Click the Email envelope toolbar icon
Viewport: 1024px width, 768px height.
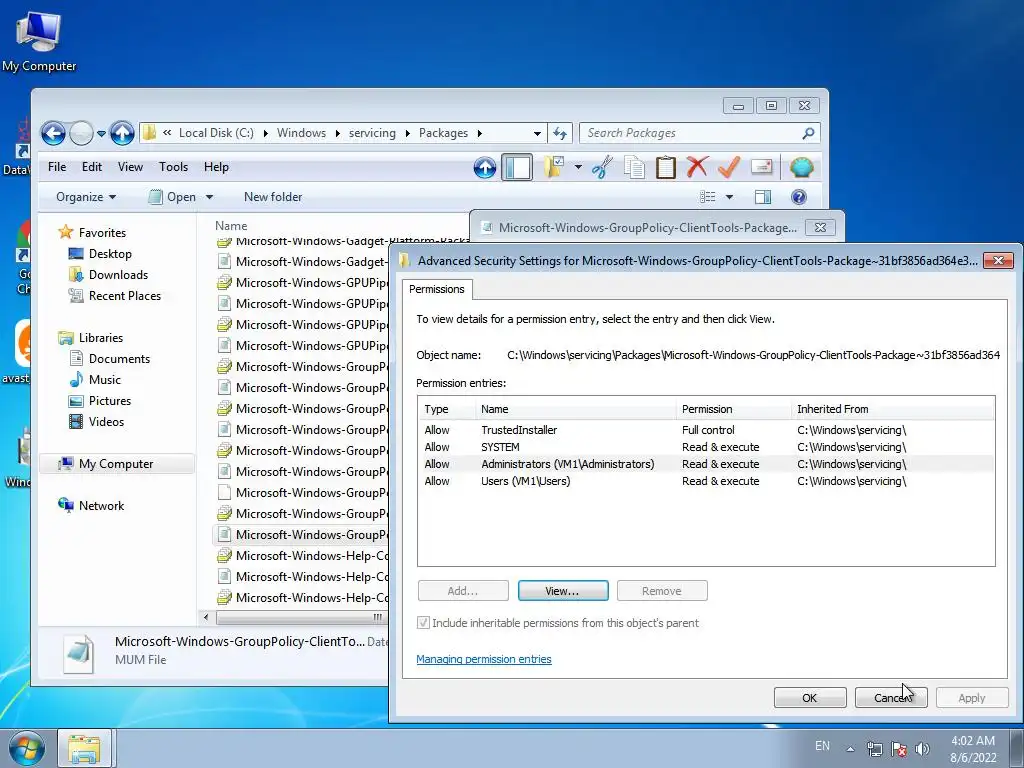pyautogui.click(x=761, y=168)
